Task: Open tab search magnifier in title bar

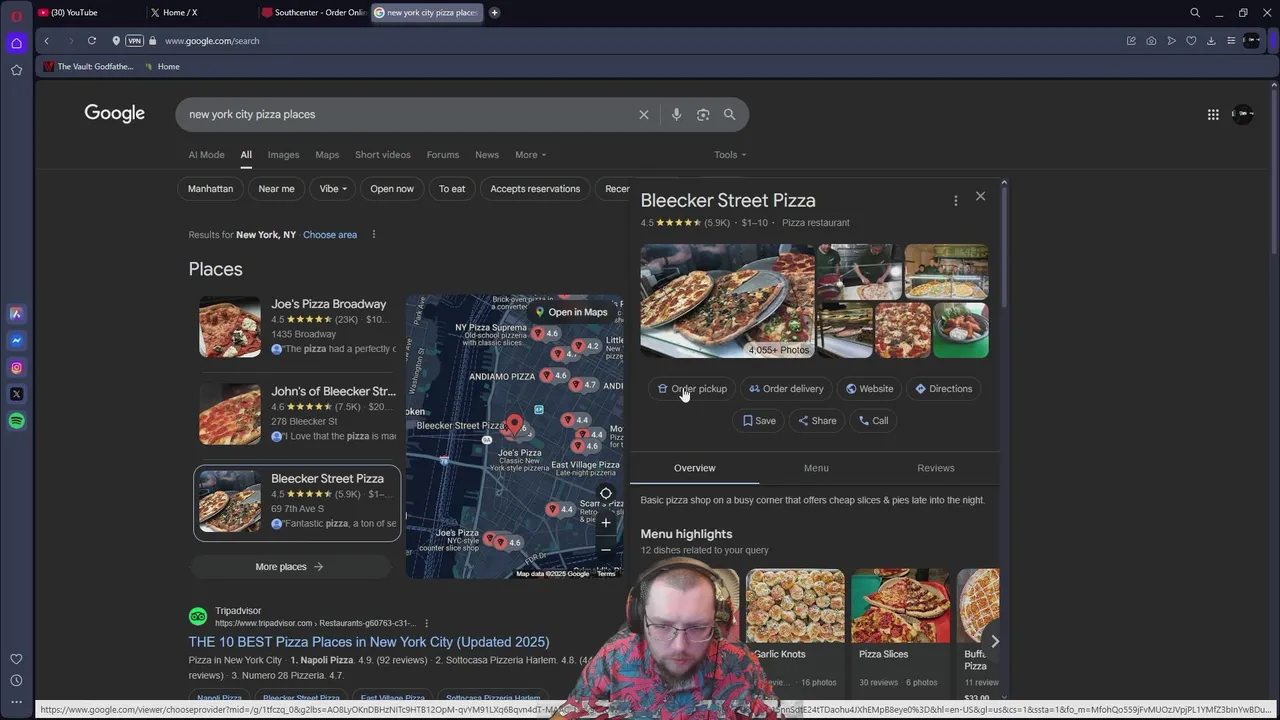Action: (1195, 13)
